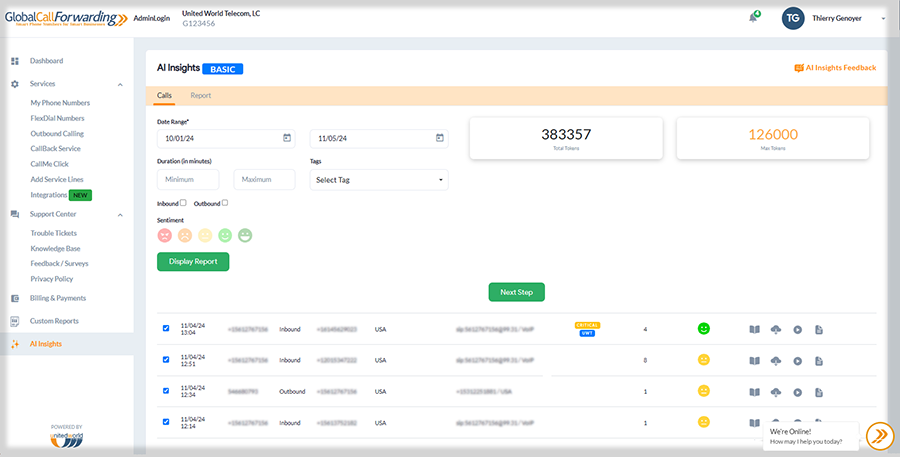
Task: Open Add Service Lines
Action: pos(57,180)
